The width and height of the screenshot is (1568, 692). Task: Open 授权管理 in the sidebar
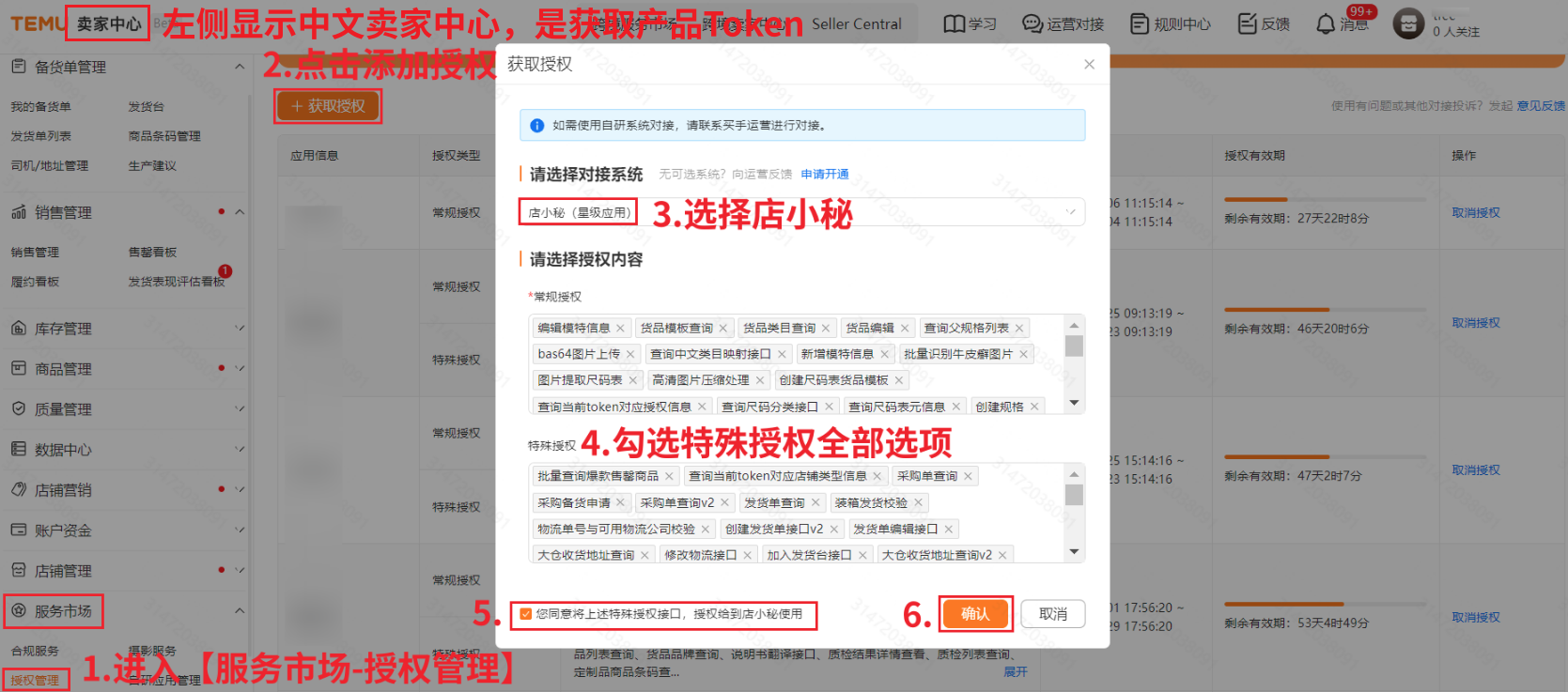tap(35, 680)
